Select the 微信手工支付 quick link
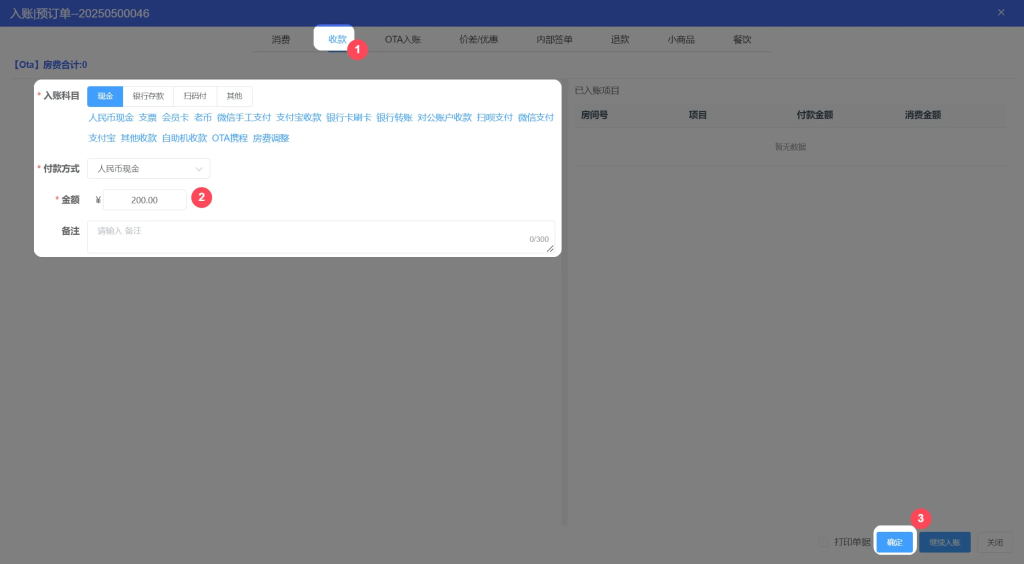Viewport: 1024px width, 564px height. coord(244,117)
